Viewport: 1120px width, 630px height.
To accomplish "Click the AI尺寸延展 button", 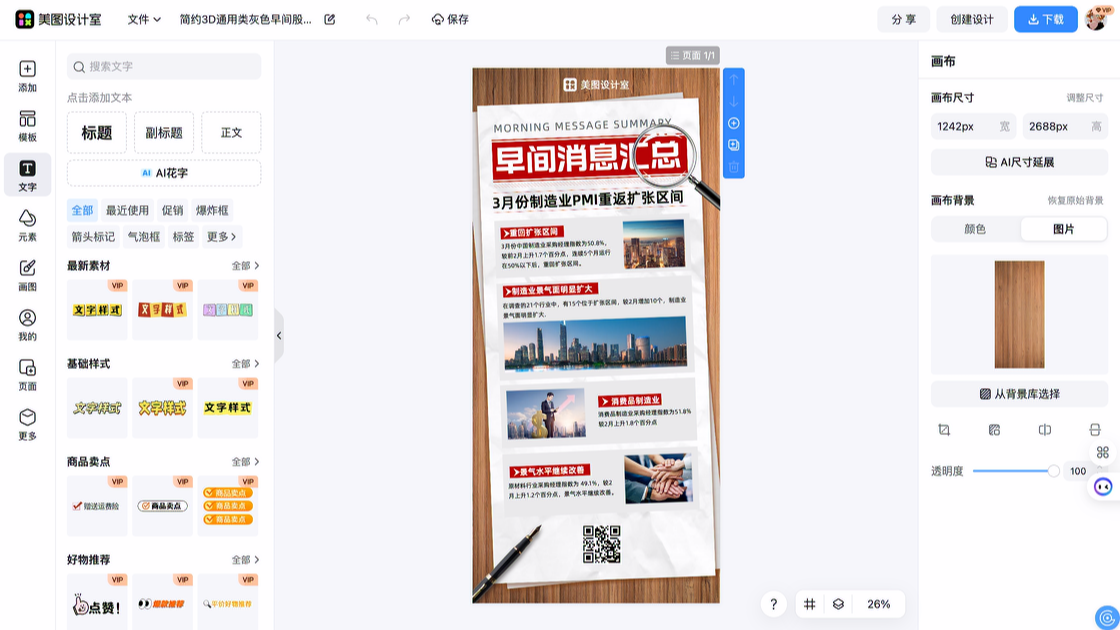I will coord(1019,162).
